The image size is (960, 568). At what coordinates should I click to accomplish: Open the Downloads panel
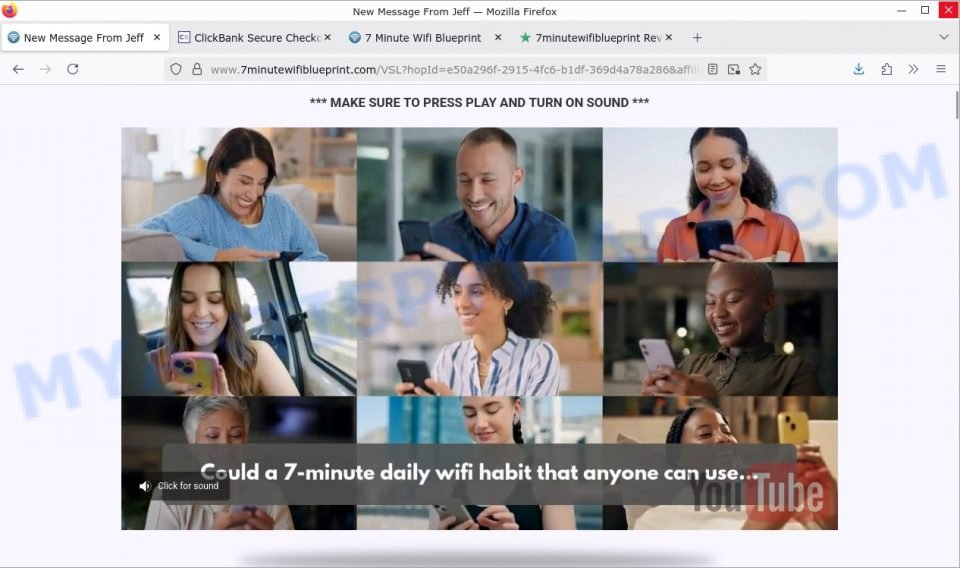[859, 69]
